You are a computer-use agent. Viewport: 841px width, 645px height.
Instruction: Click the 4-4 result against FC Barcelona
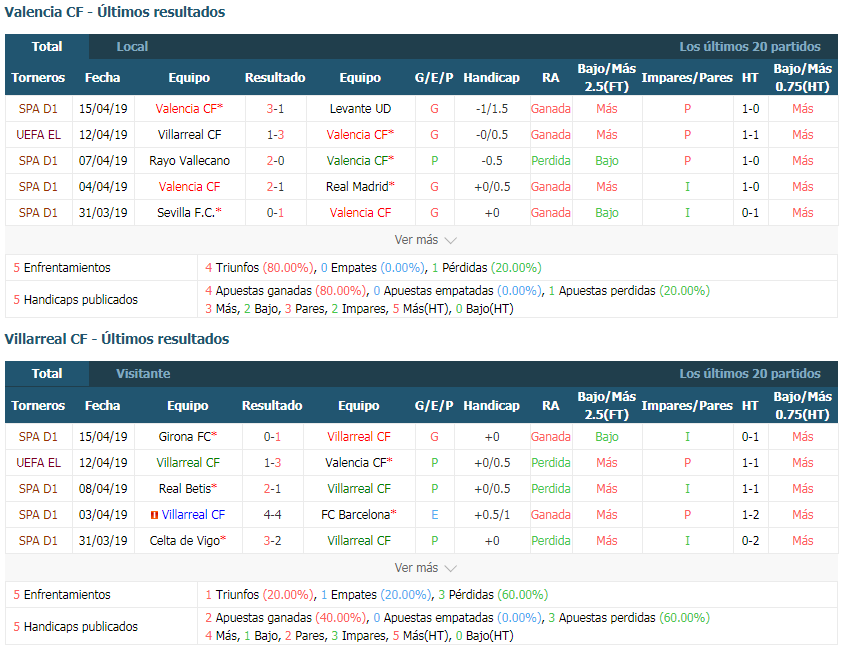272,515
